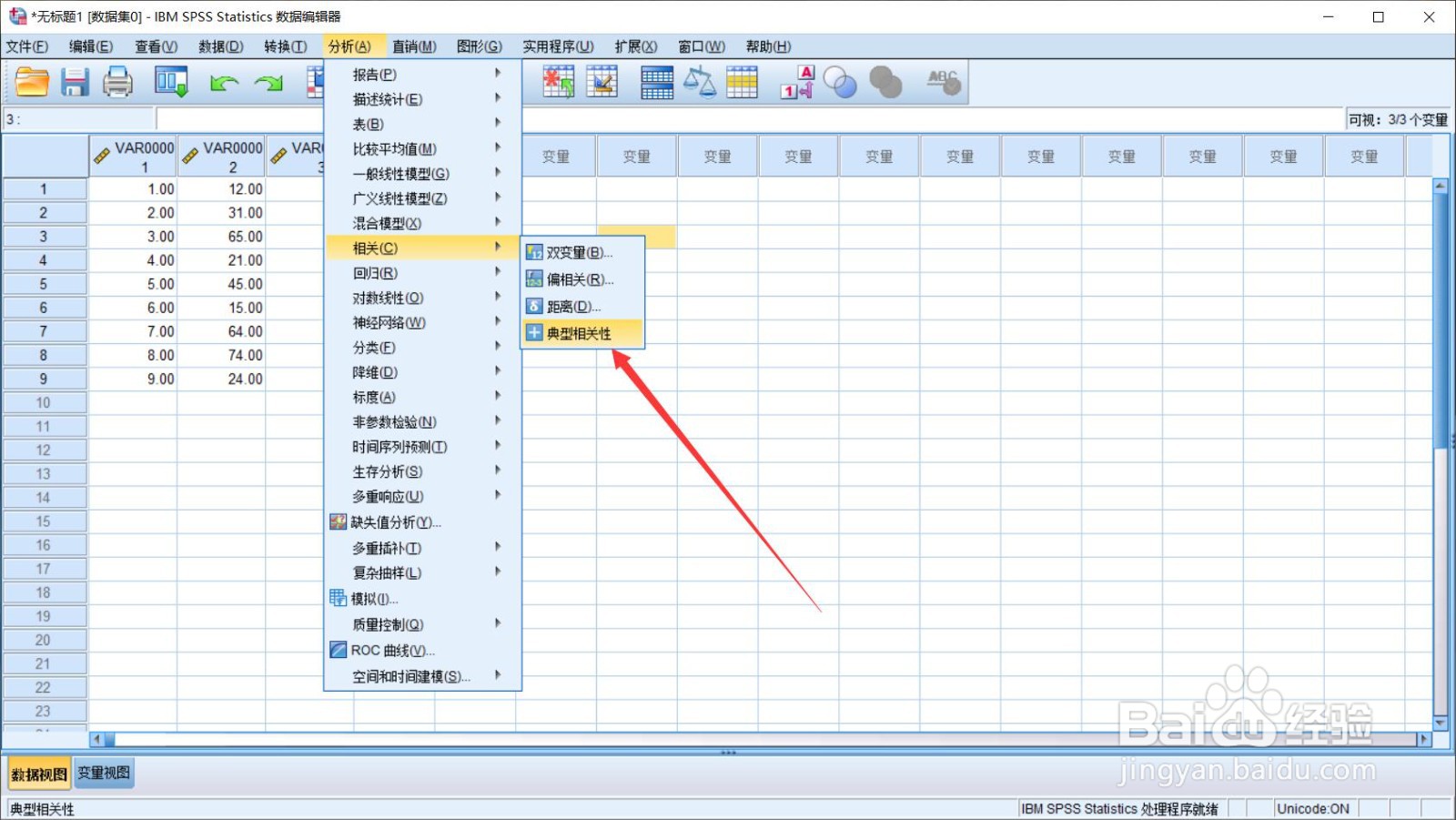Click the Spell check ABC icon
Screen dimensions: 1456x820
[x=944, y=82]
